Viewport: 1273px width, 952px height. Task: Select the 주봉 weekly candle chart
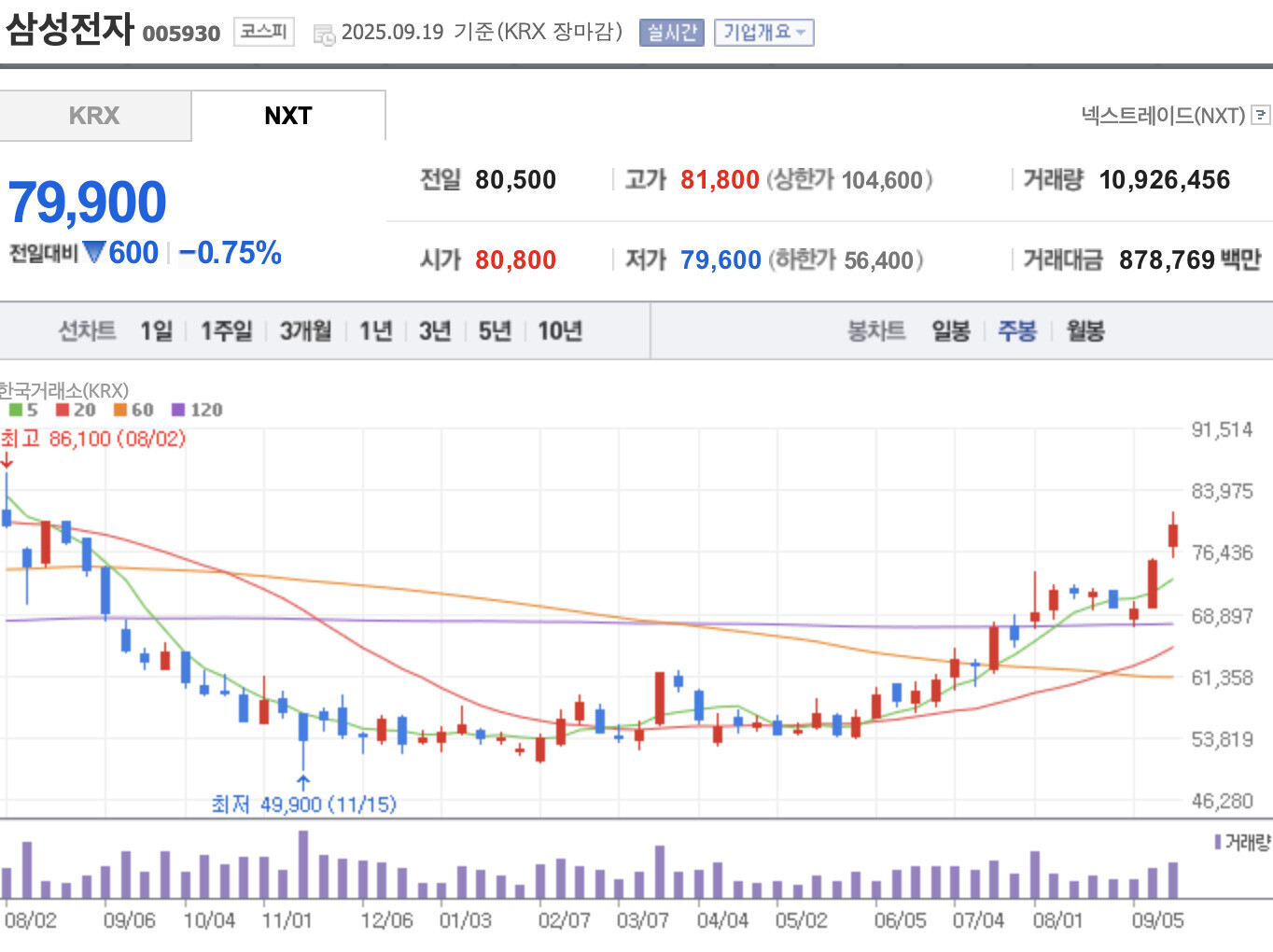1017,331
